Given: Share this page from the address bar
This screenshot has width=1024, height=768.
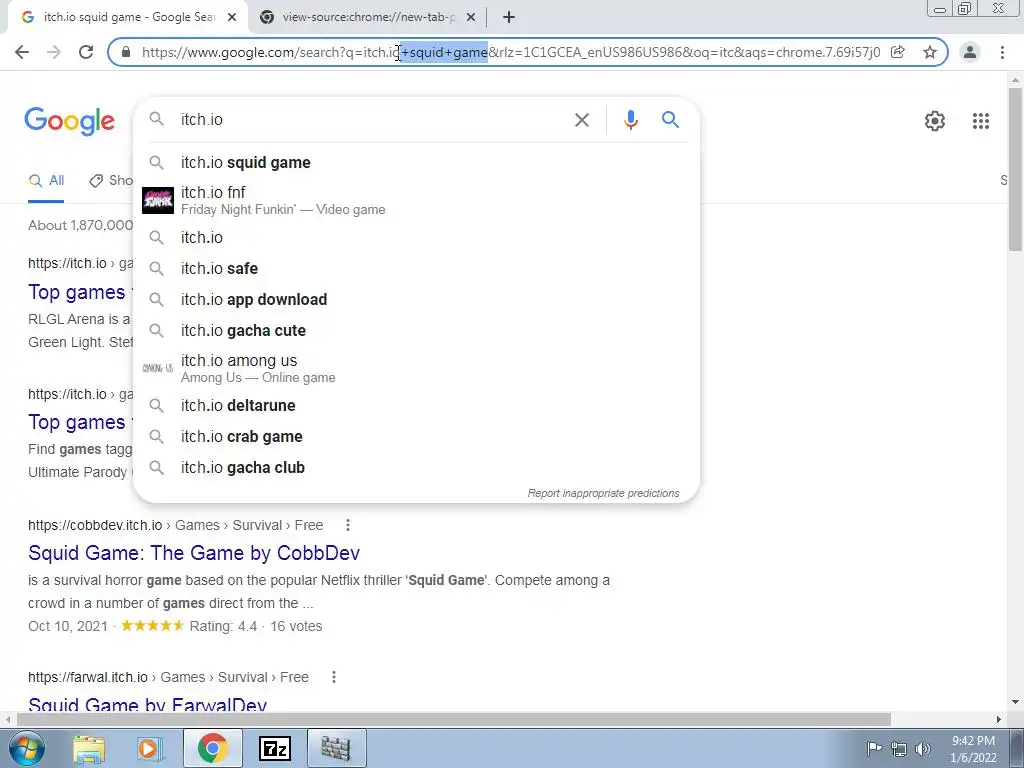Looking at the screenshot, I should click(x=898, y=52).
